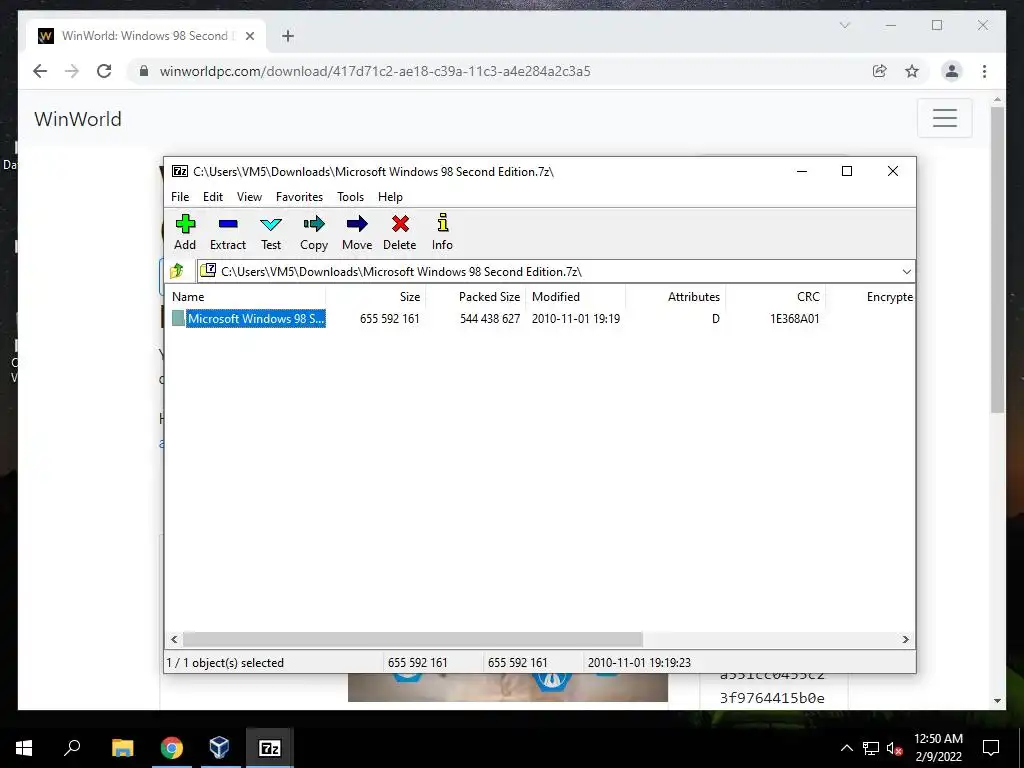Click the muted volume tray icon

point(895,748)
